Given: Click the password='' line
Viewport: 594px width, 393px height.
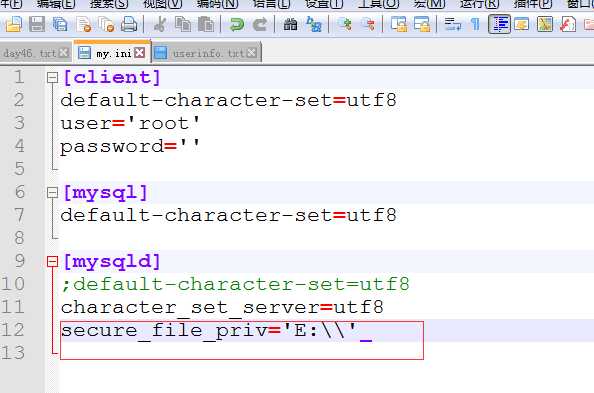Looking at the screenshot, I should click(x=130, y=147).
